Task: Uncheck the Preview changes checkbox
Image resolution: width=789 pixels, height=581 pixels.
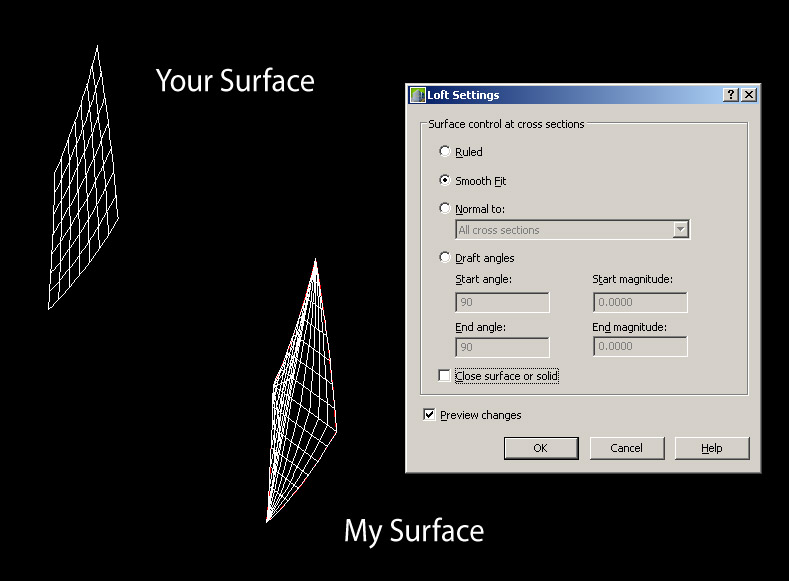Action: click(429, 414)
